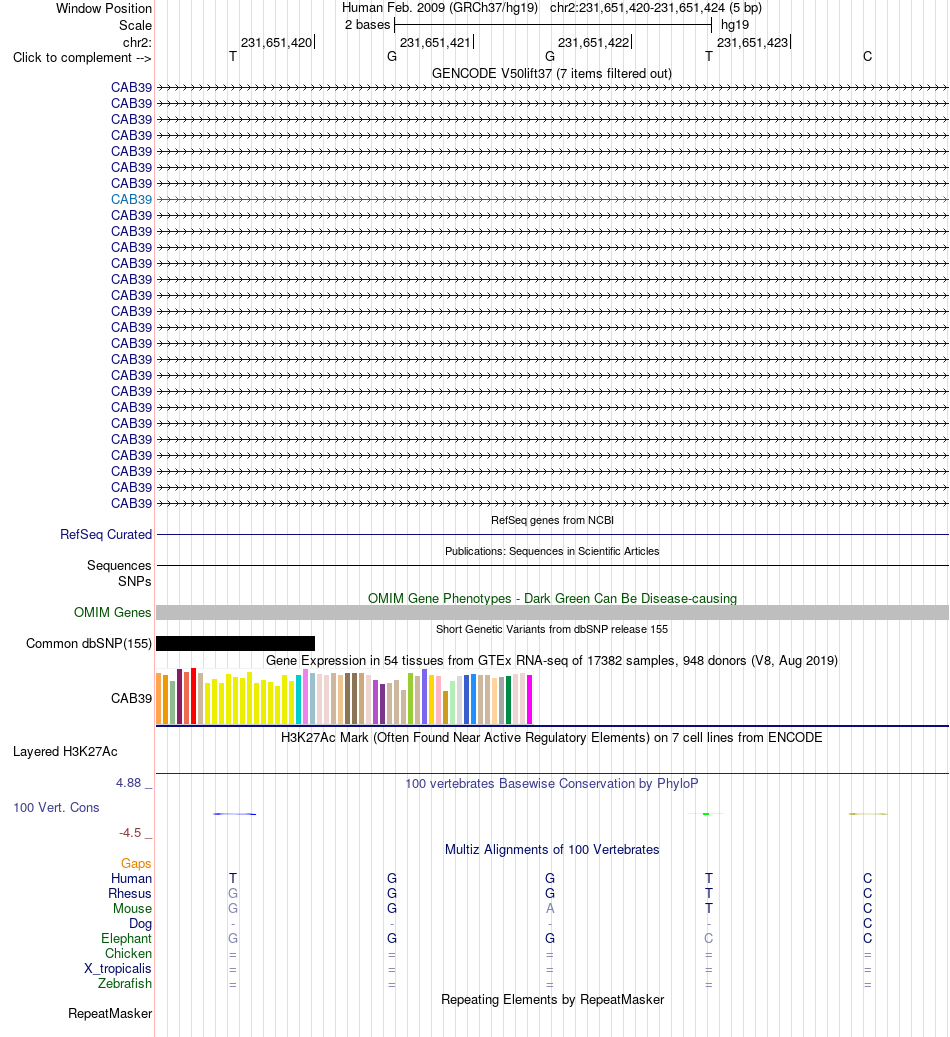
Task: Select the 'Dog' alignment row label
Action: (x=140, y=924)
